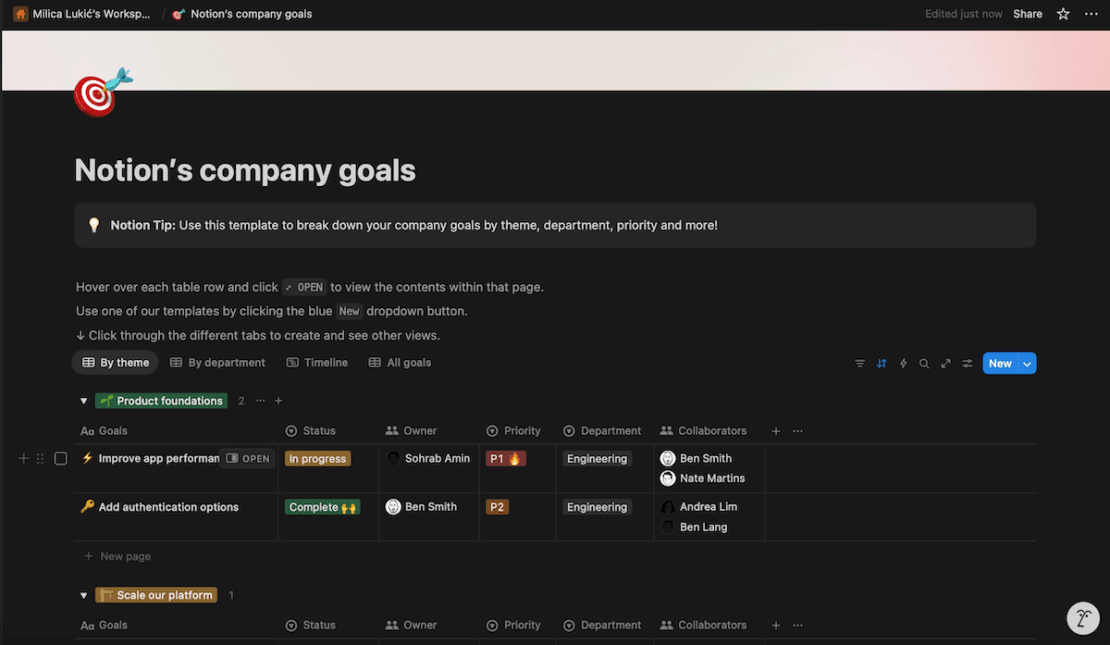Click the In progress status badge

317,457
